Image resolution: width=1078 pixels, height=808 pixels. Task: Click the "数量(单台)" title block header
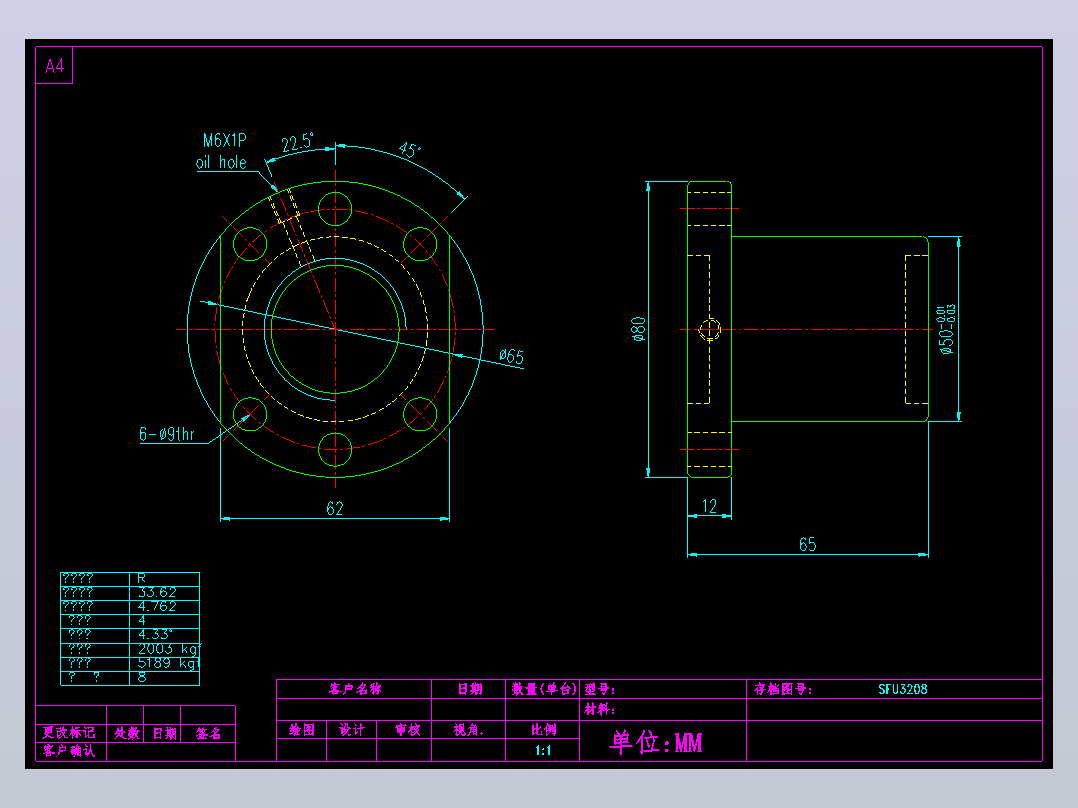click(543, 689)
